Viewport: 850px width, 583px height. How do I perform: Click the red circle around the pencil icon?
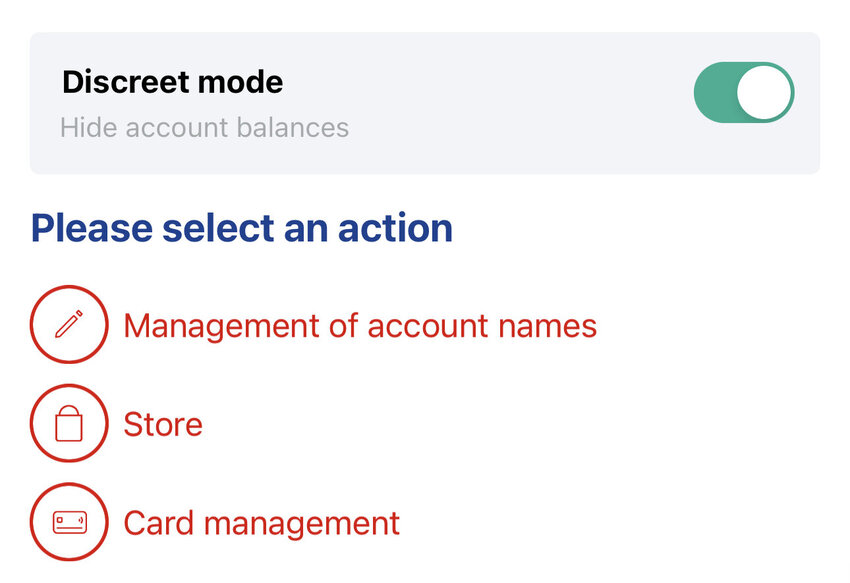(69, 324)
